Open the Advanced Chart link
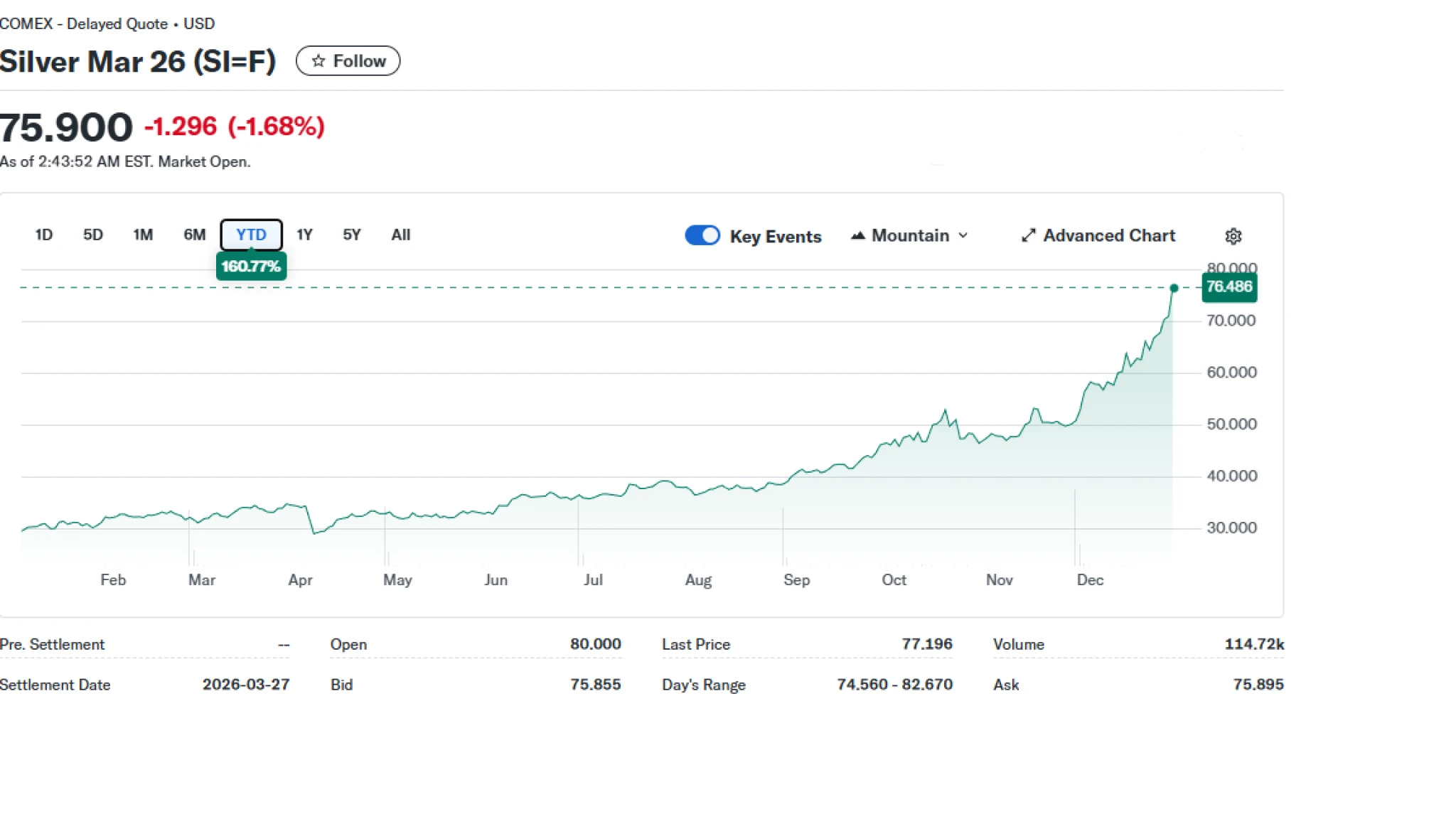 pyautogui.click(x=1108, y=235)
